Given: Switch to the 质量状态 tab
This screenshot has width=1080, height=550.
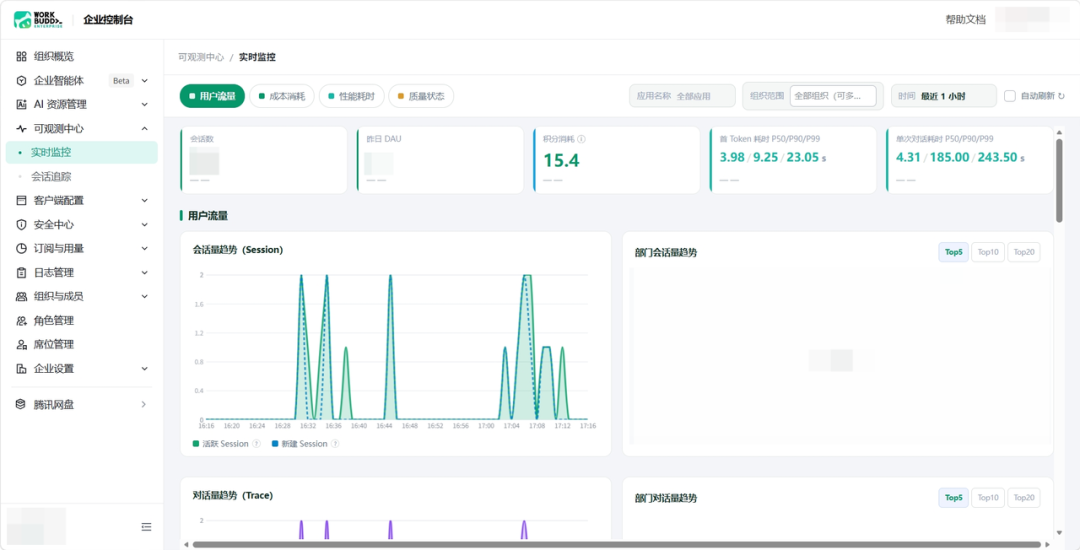Looking at the screenshot, I should (x=421, y=96).
